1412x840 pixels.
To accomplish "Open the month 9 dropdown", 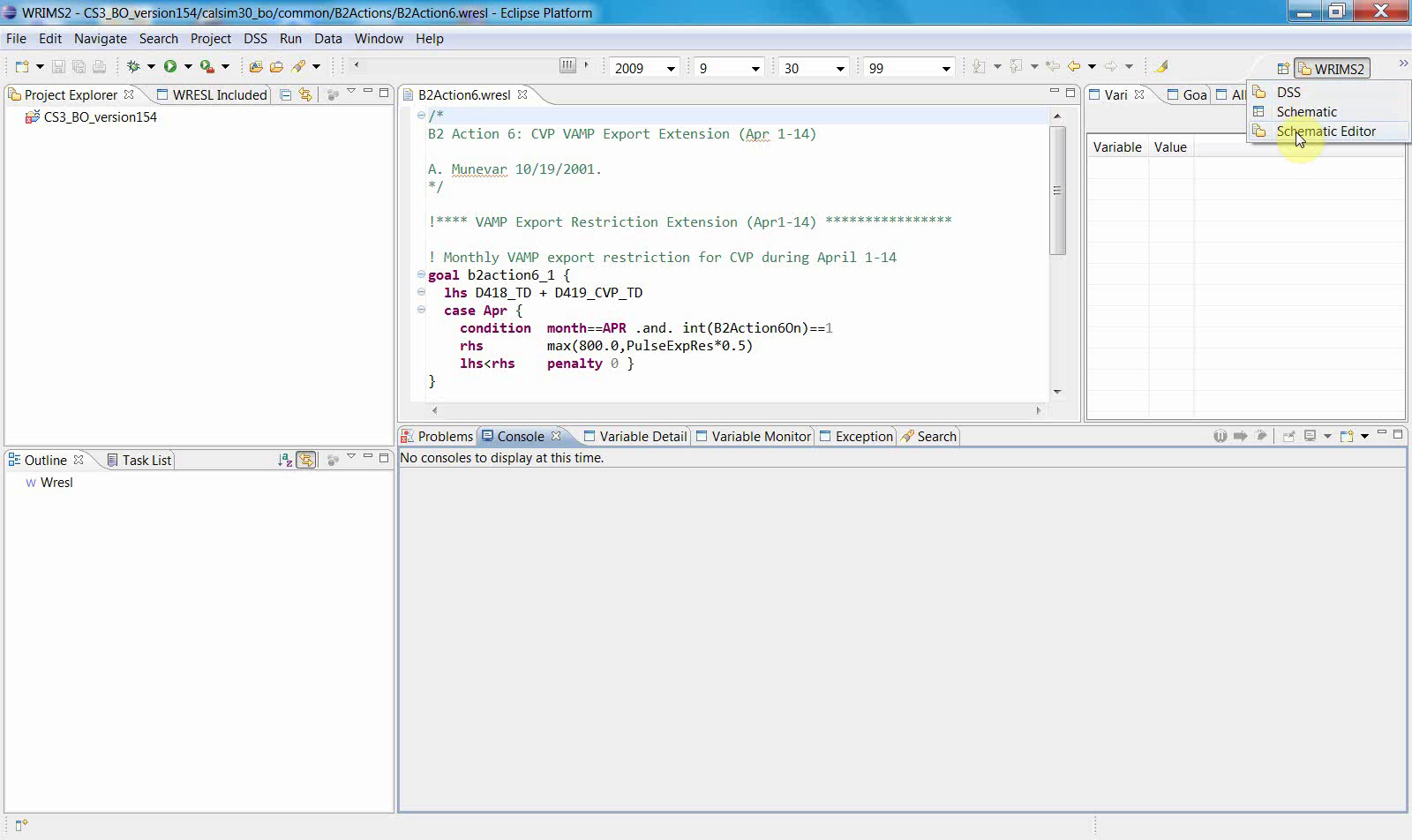I will click(755, 69).
